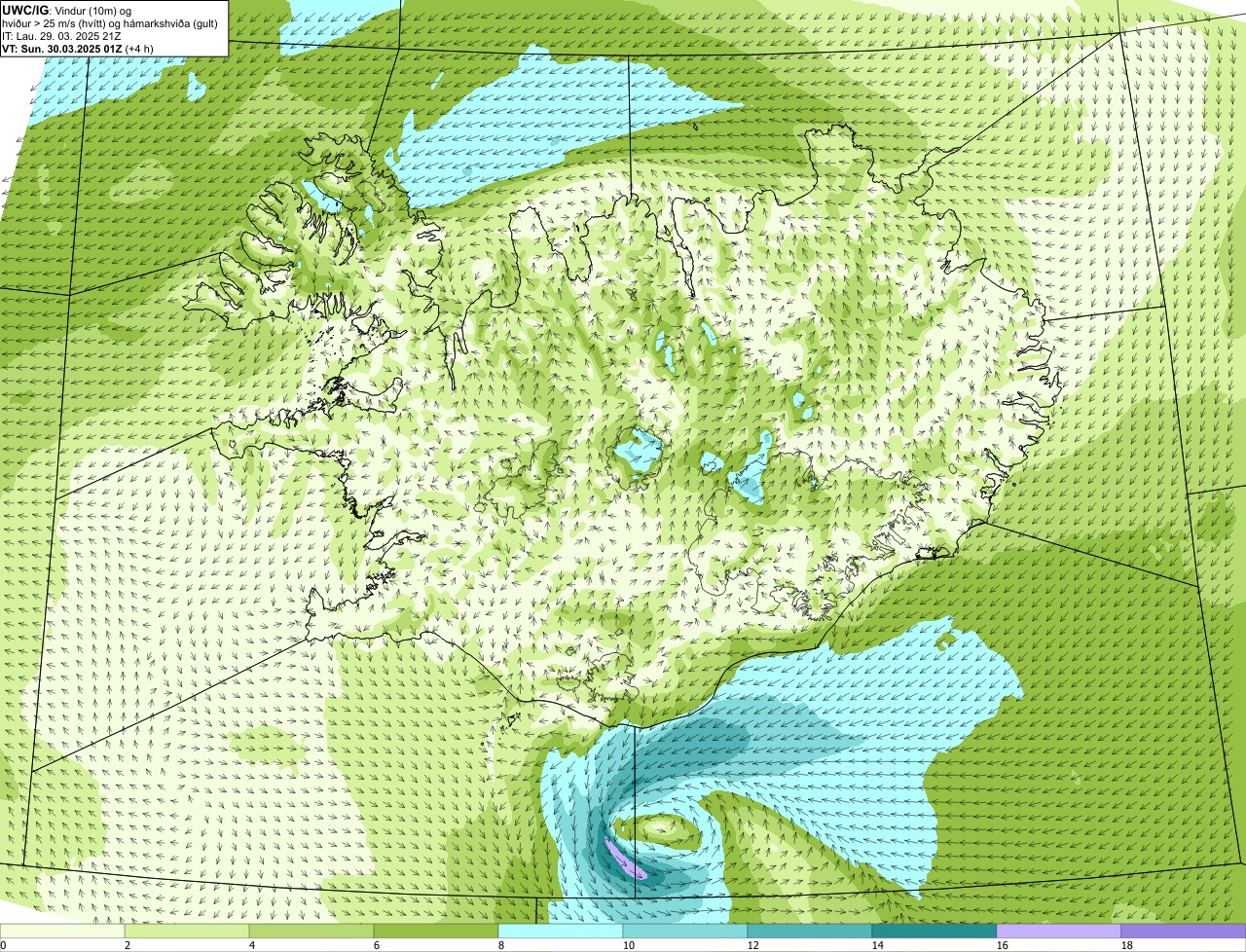Click the initial time "IT: Lau. 29. 03. 2025 21Z"
The image size is (1246, 952).
[61, 36]
